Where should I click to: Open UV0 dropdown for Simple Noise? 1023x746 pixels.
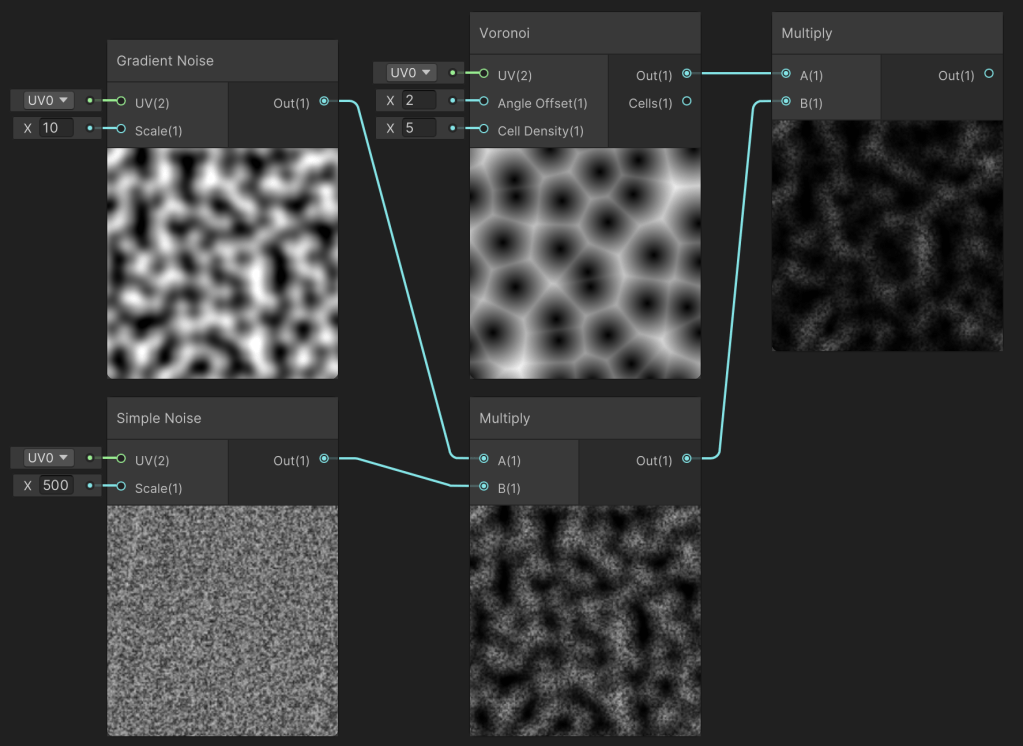tap(46, 457)
